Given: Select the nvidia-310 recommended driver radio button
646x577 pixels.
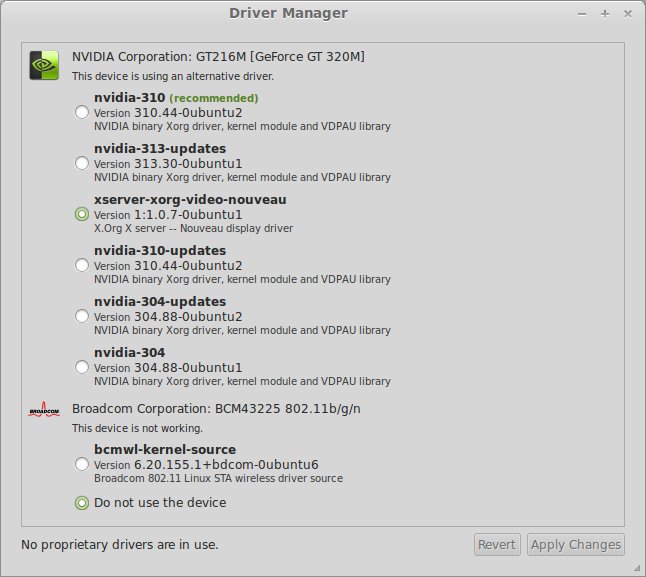Looking at the screenshot, I should [x=82, y=112].
